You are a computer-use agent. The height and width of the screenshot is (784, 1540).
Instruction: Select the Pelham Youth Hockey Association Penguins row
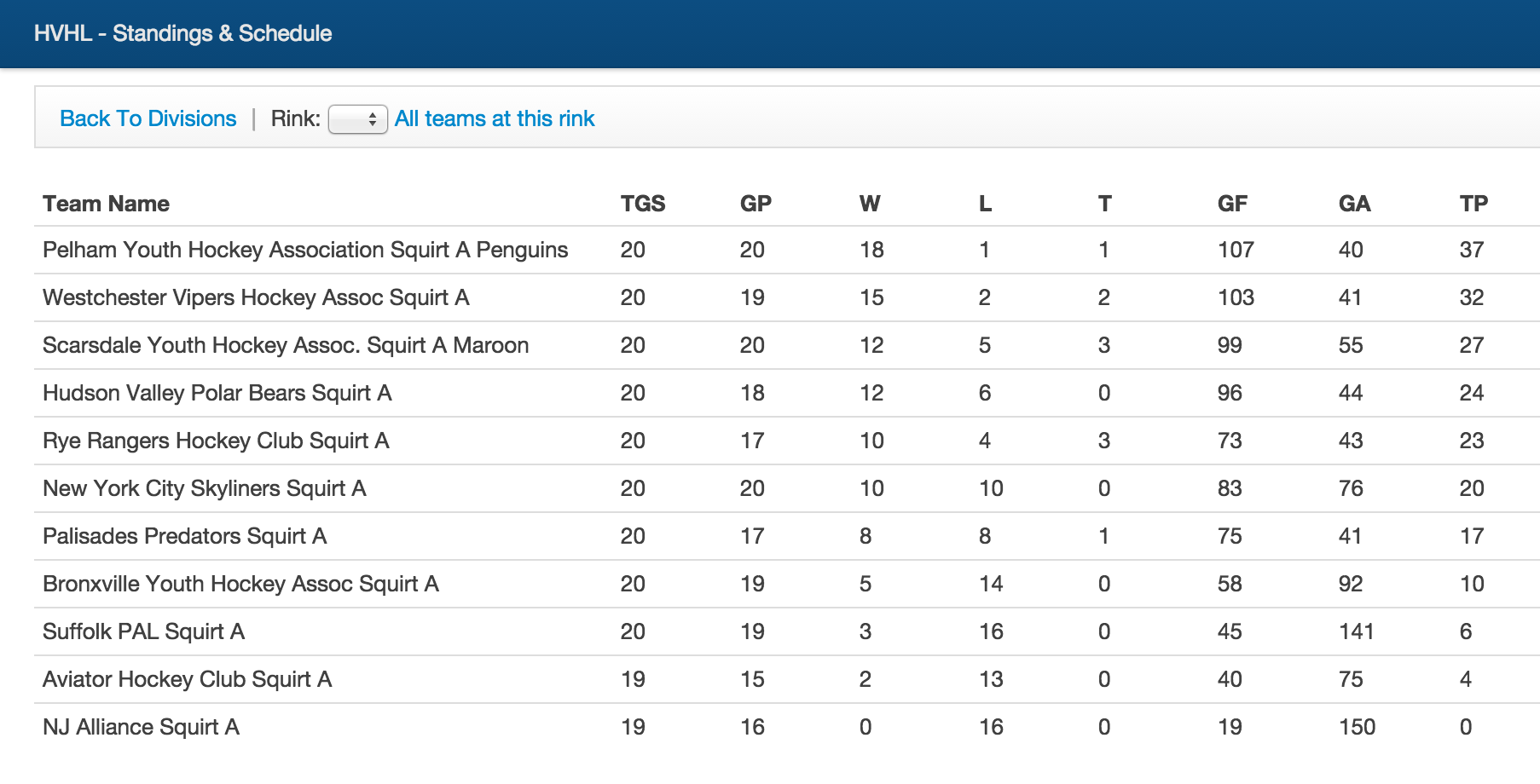(x=305, y=250)
